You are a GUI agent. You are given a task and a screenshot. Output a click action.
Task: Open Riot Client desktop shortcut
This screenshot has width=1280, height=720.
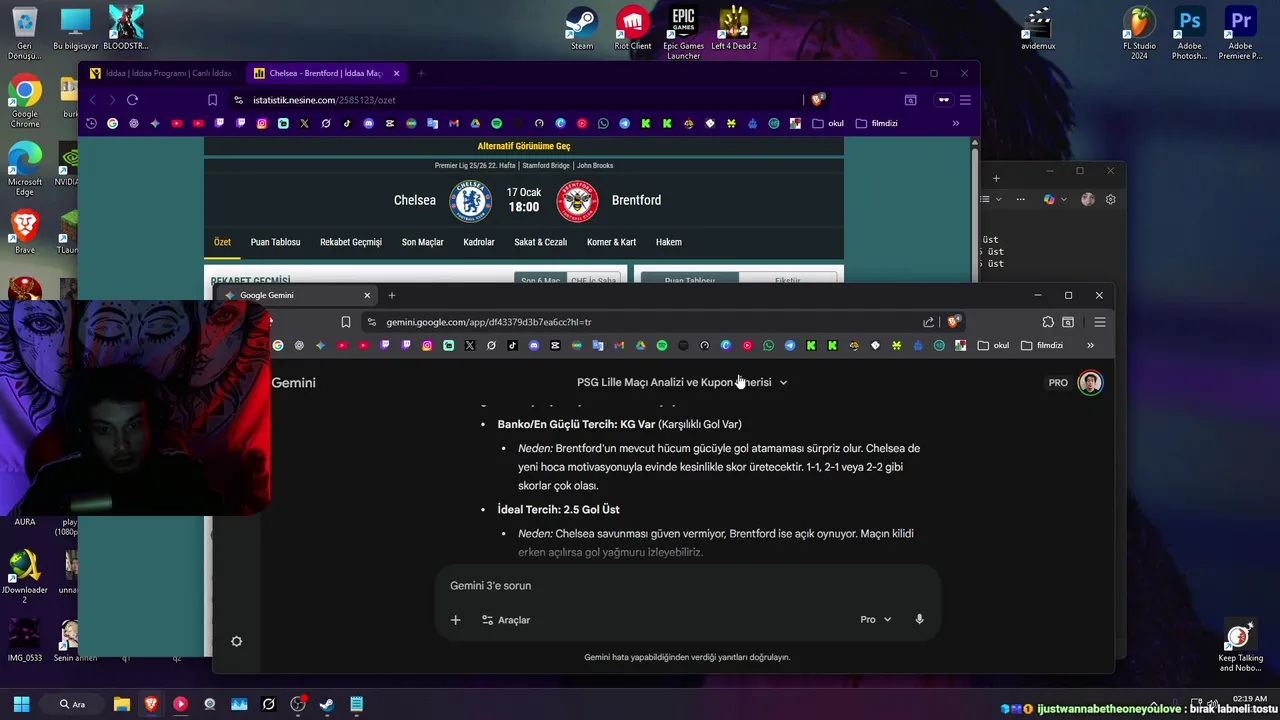pyautogui.click(x=632, y=29)
